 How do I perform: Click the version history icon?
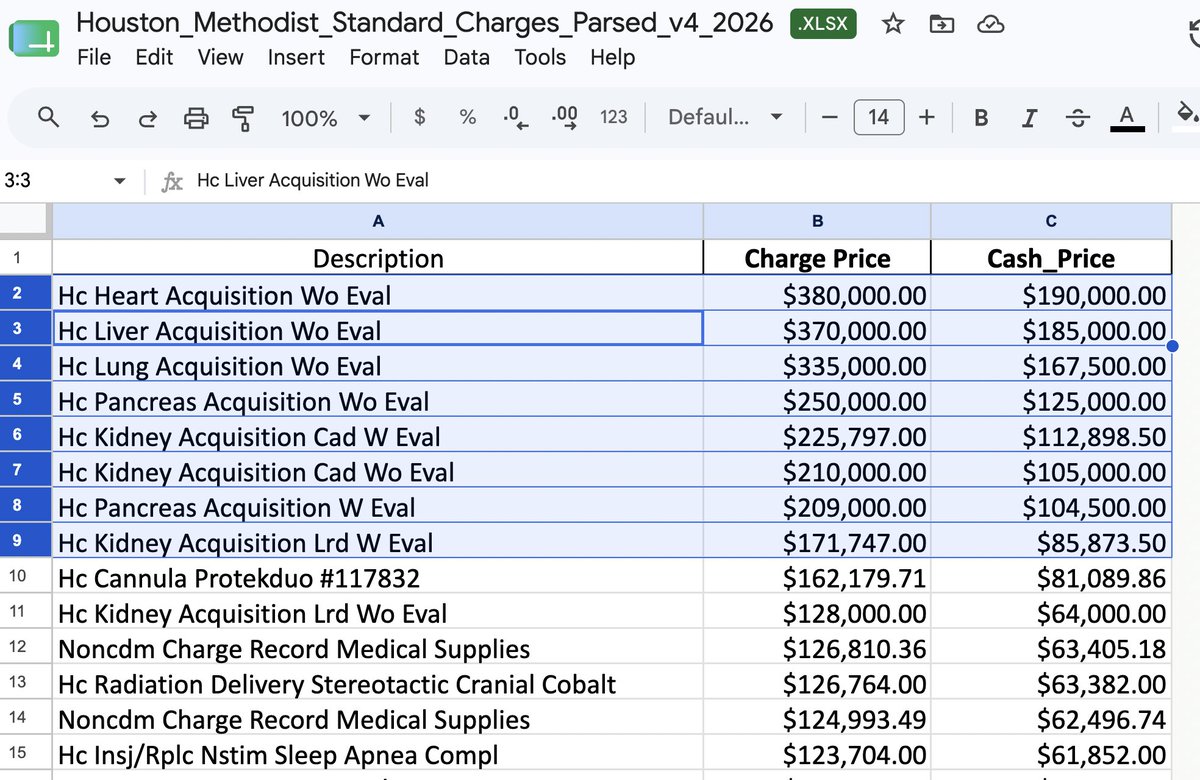(1192, 35)
